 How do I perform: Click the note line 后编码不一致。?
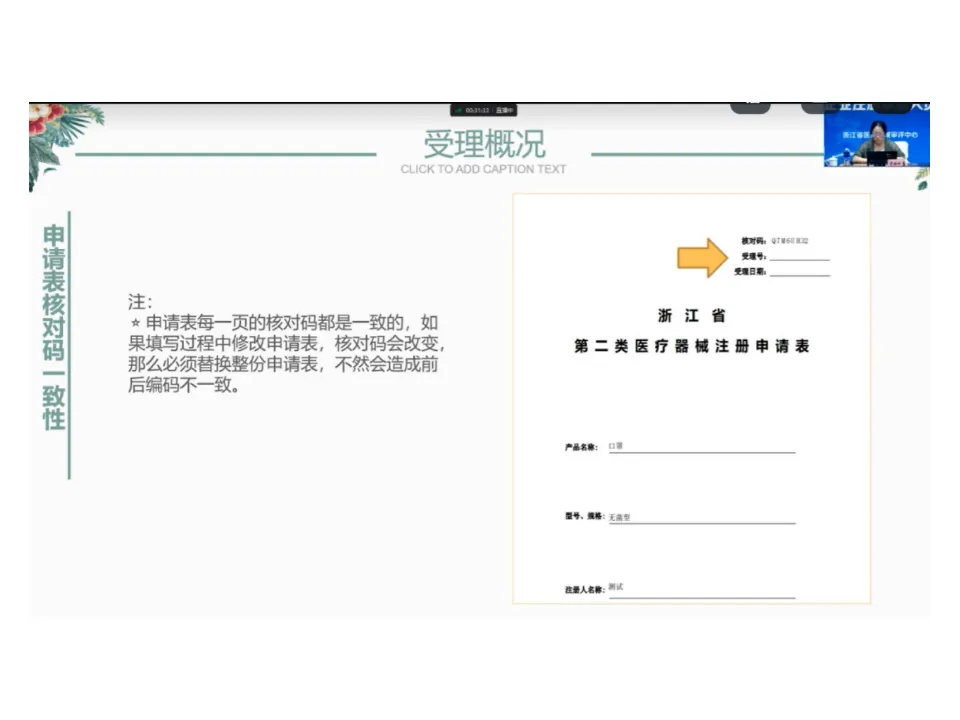pos(184,384)
